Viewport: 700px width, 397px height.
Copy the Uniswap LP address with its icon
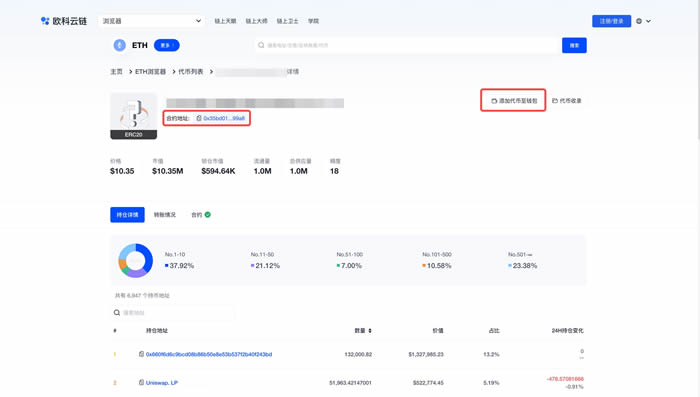pos(142,383)
